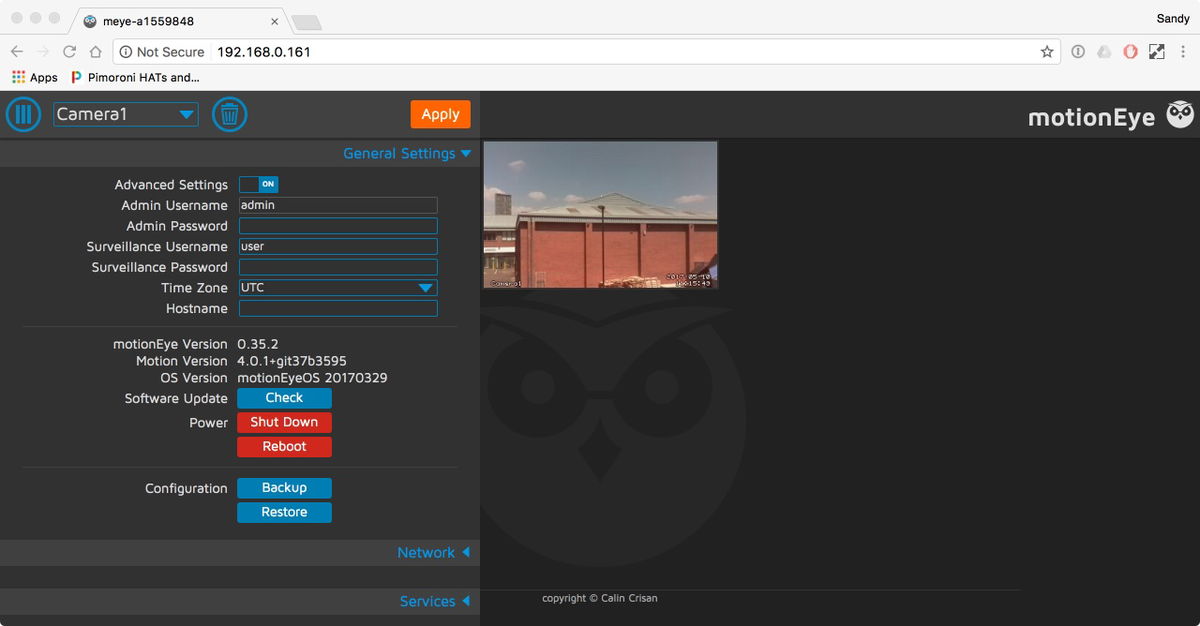Click the red adblocker extension icon
The height and width of the screenshot is (626, 1200).
1130,51
